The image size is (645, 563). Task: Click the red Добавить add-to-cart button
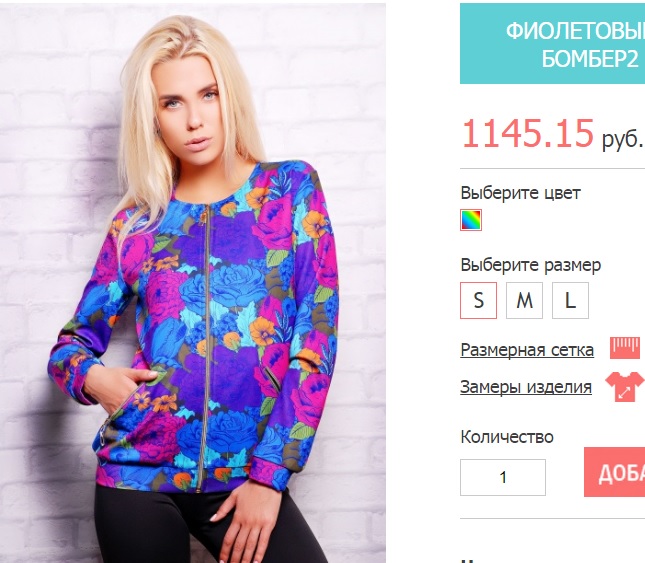(x=615, y=472)
